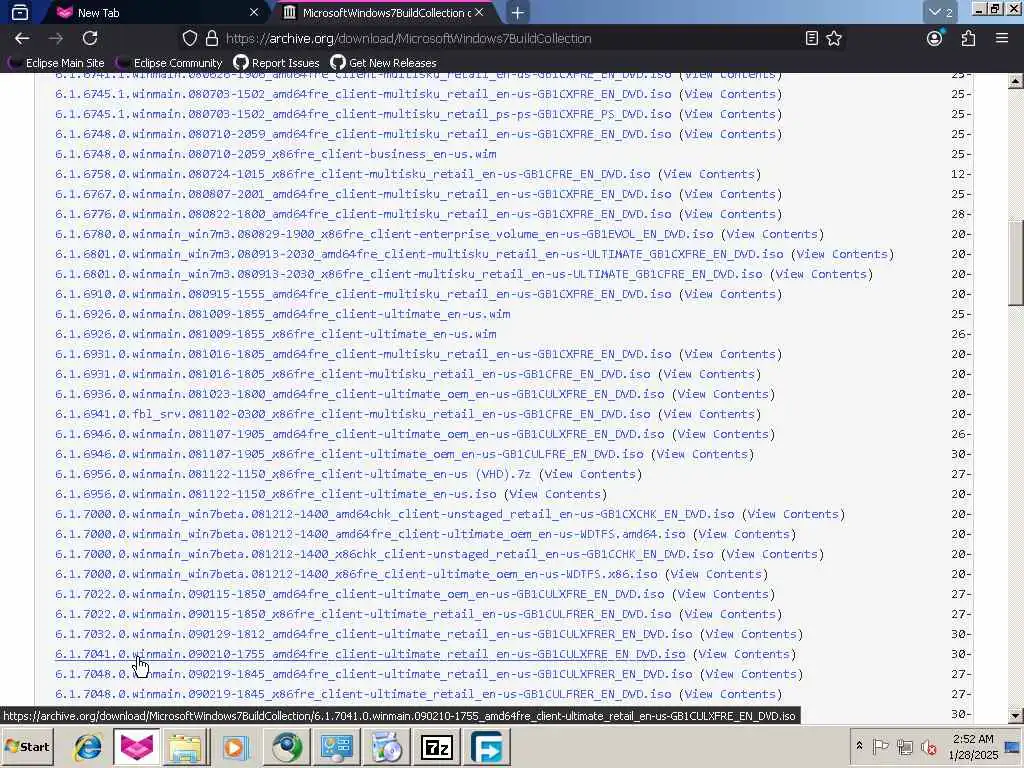
Task: Focus the archive.org address bar
Action: pos(509,39)
